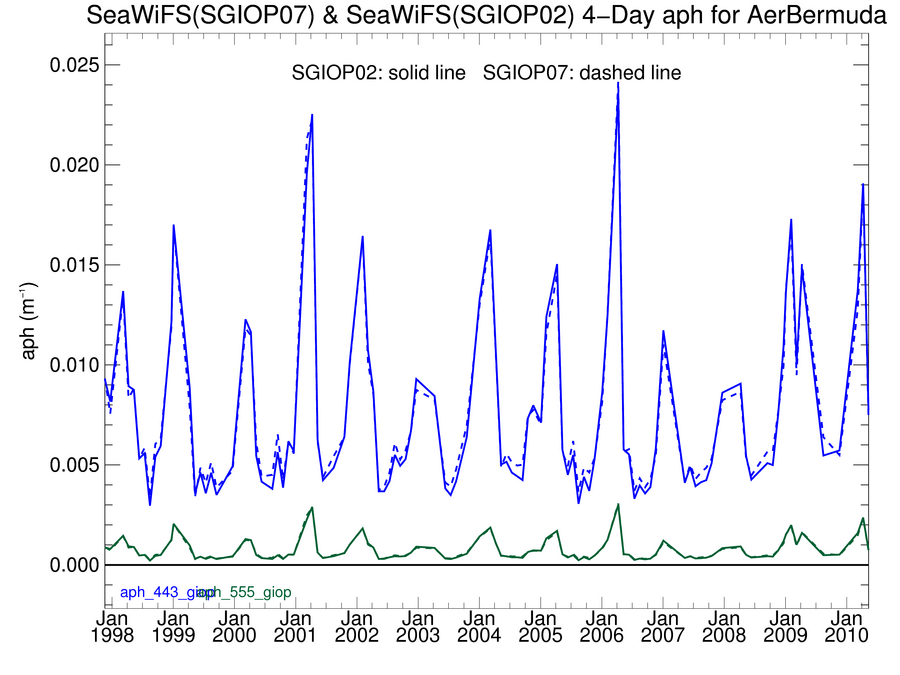This screenshot has width=900, height=675.
Task: Select the 'SGIOP07: dashed line' legend text
Action: (x=581, y=73)
